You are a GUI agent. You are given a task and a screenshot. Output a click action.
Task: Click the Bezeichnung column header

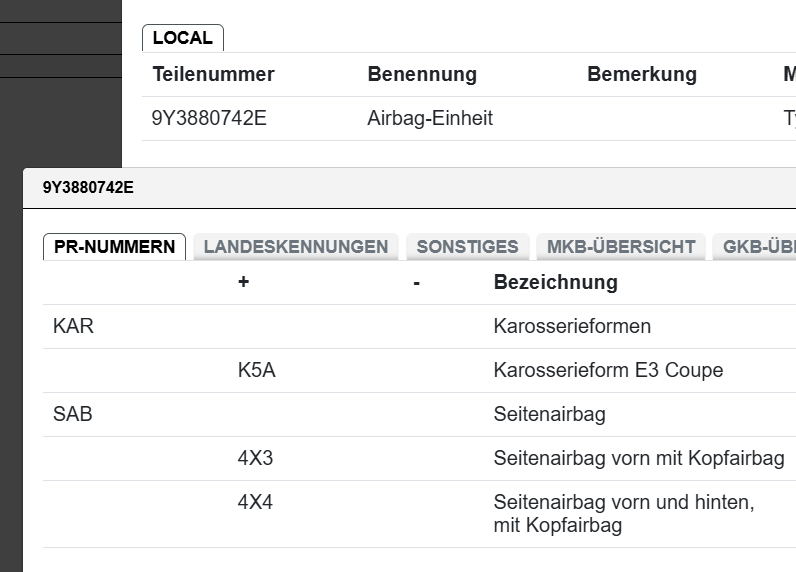click(x=555, y=283)
